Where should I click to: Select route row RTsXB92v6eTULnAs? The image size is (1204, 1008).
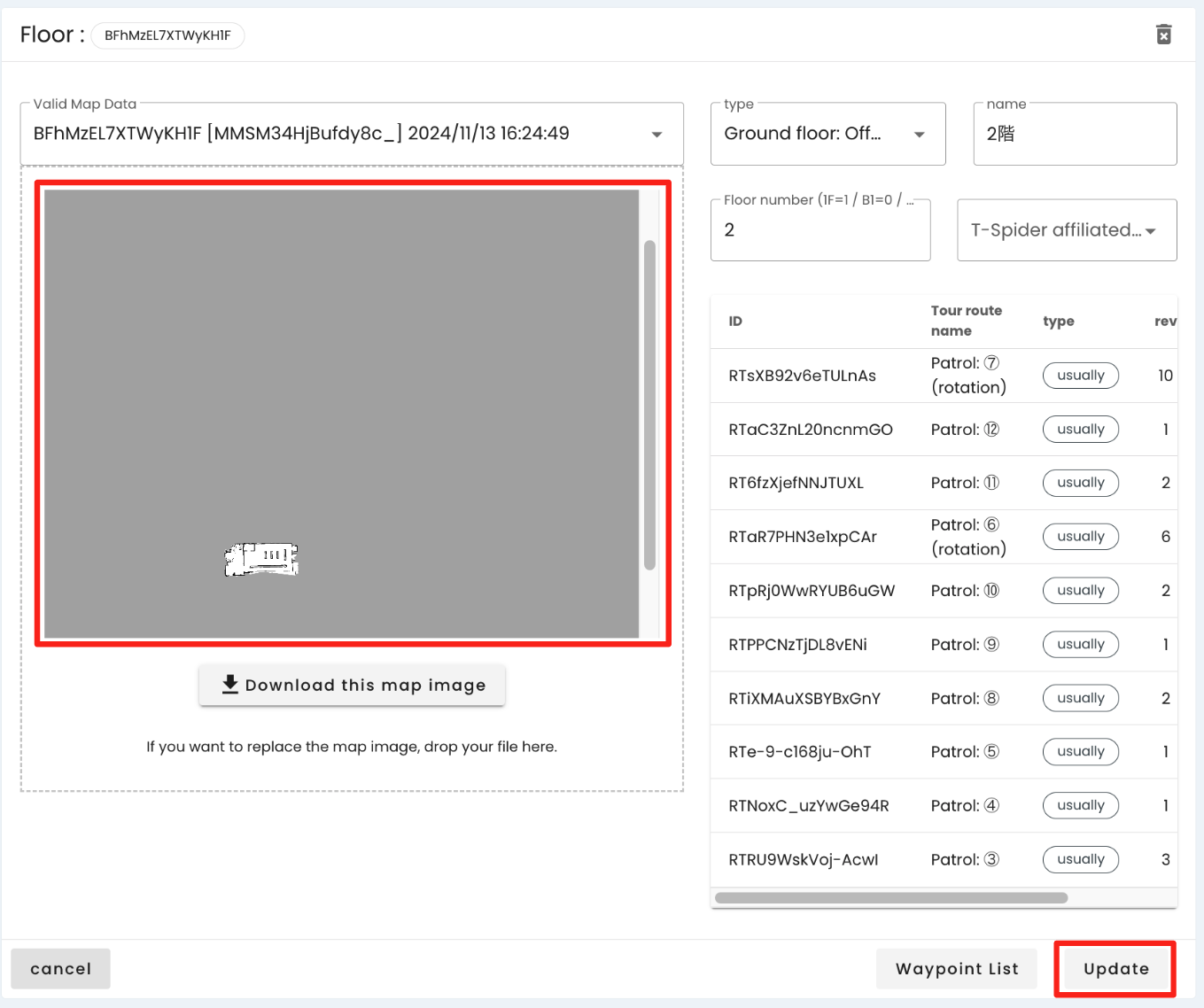coord(944,376)
